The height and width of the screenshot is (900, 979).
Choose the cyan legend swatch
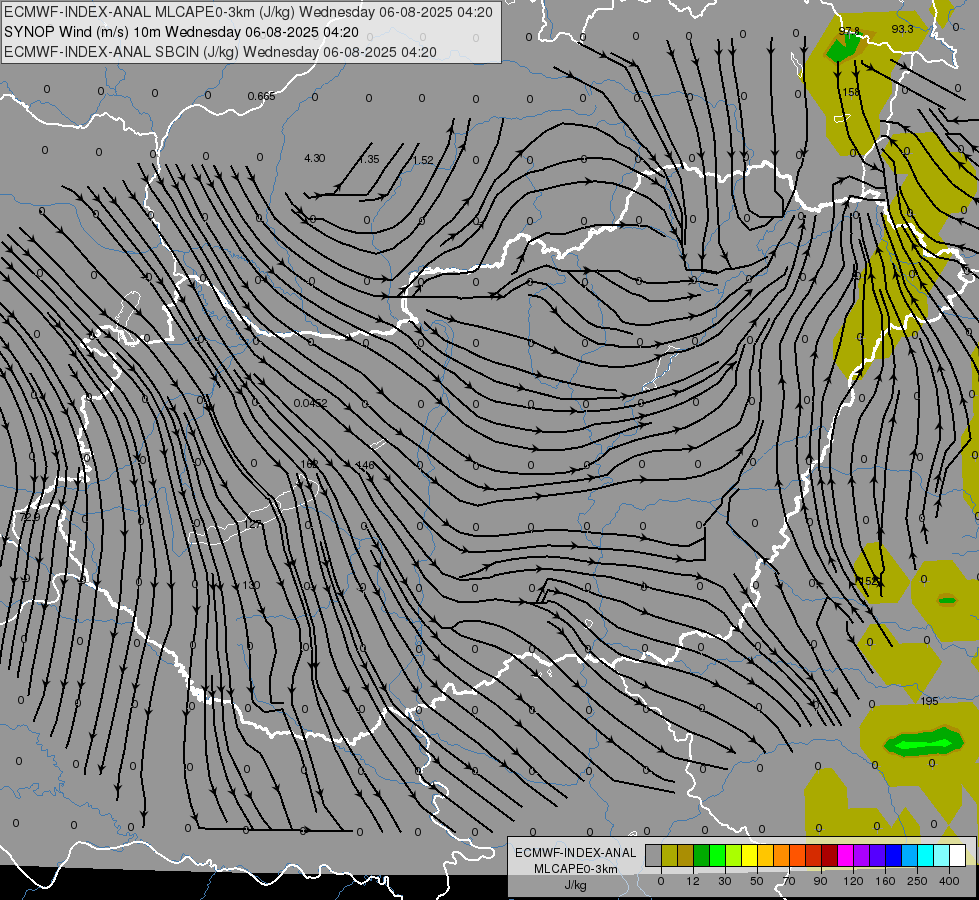(925, 856)
